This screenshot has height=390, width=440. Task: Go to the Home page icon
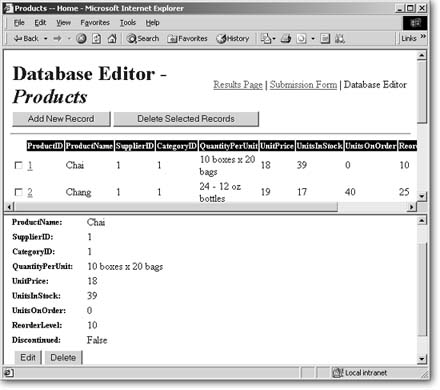click(x=112, y=39)
